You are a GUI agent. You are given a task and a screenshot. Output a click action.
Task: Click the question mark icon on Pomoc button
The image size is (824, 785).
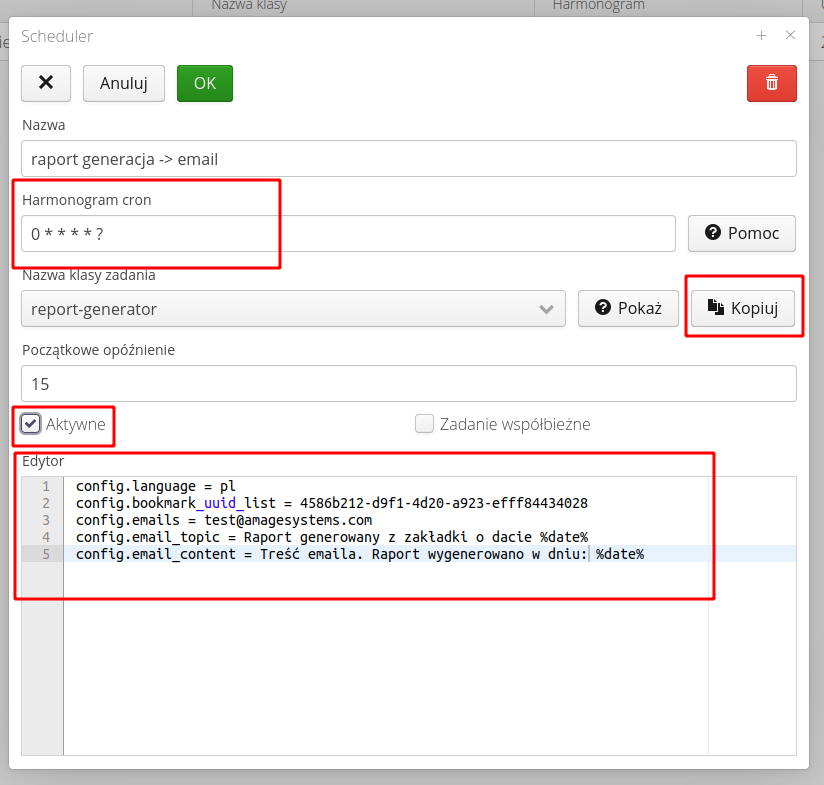712,233
